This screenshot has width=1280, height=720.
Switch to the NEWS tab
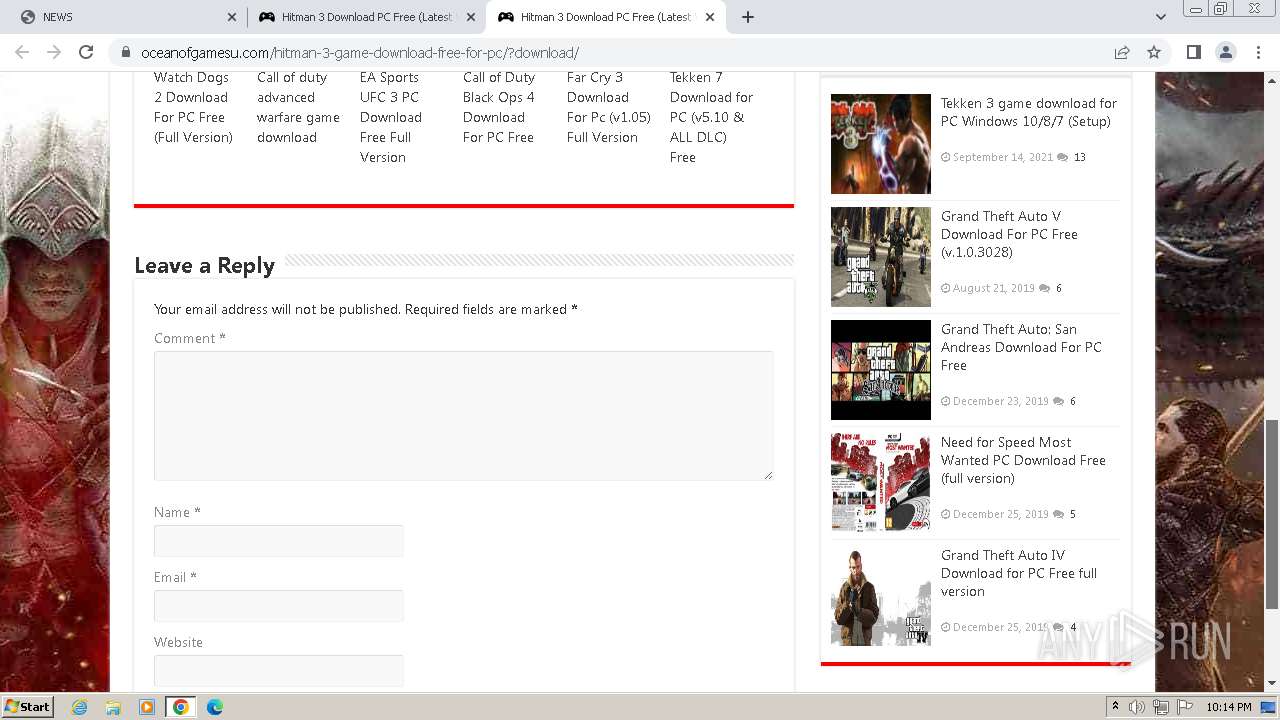coord(123,17)
